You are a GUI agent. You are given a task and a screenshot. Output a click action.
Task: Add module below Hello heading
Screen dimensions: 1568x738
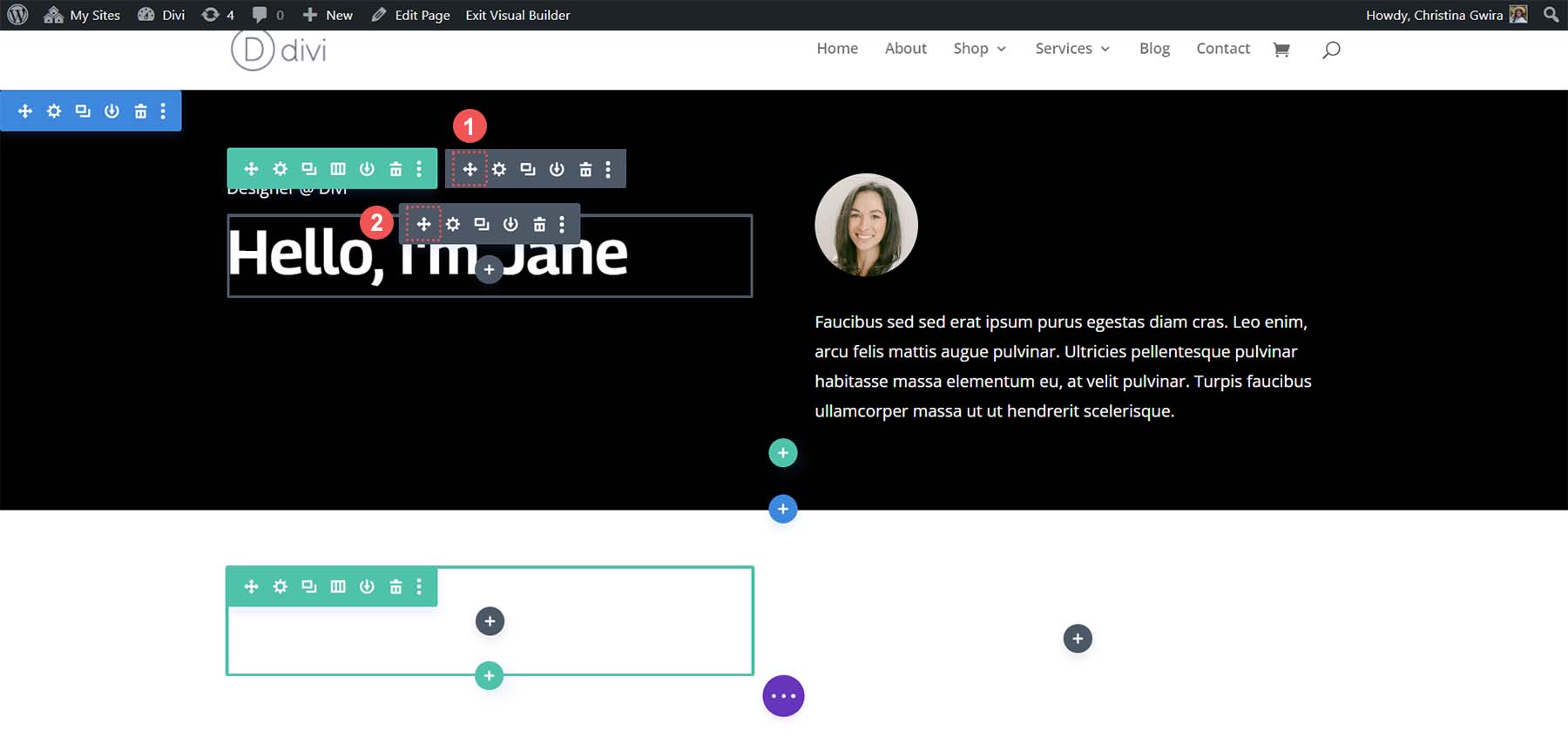pyautogui.click(x=489, y=269)
